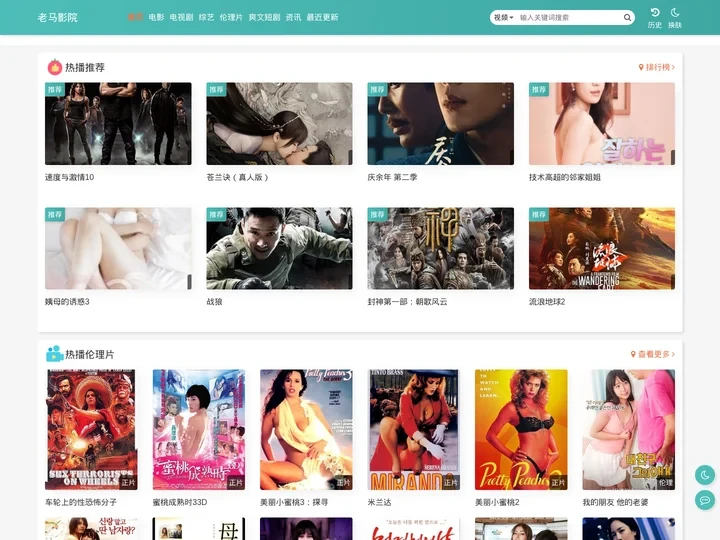Click the 苍兰诀（真人版） title text
This screenshot has height=540, width=720.
click(237, 177)
